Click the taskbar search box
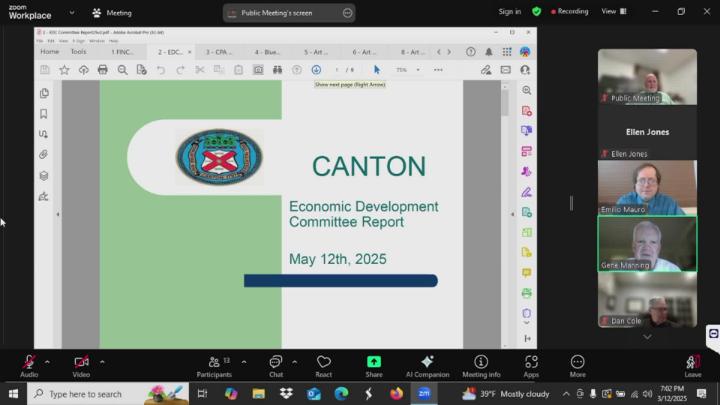 click(108, 394)
